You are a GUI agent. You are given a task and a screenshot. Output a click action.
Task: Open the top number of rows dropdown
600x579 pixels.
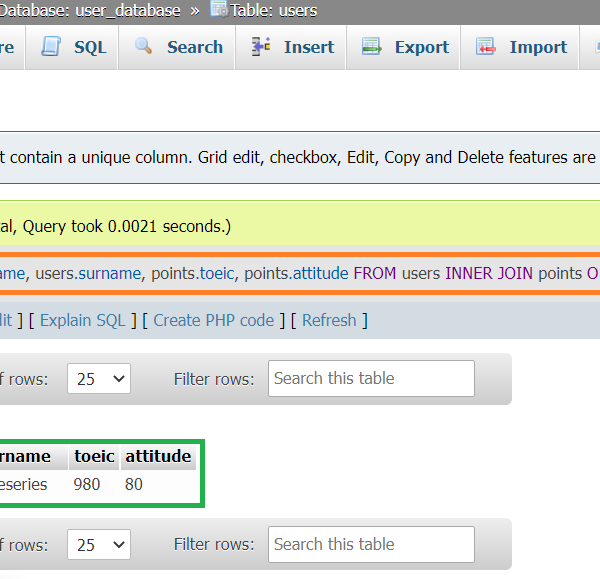[x=98, y=379]
